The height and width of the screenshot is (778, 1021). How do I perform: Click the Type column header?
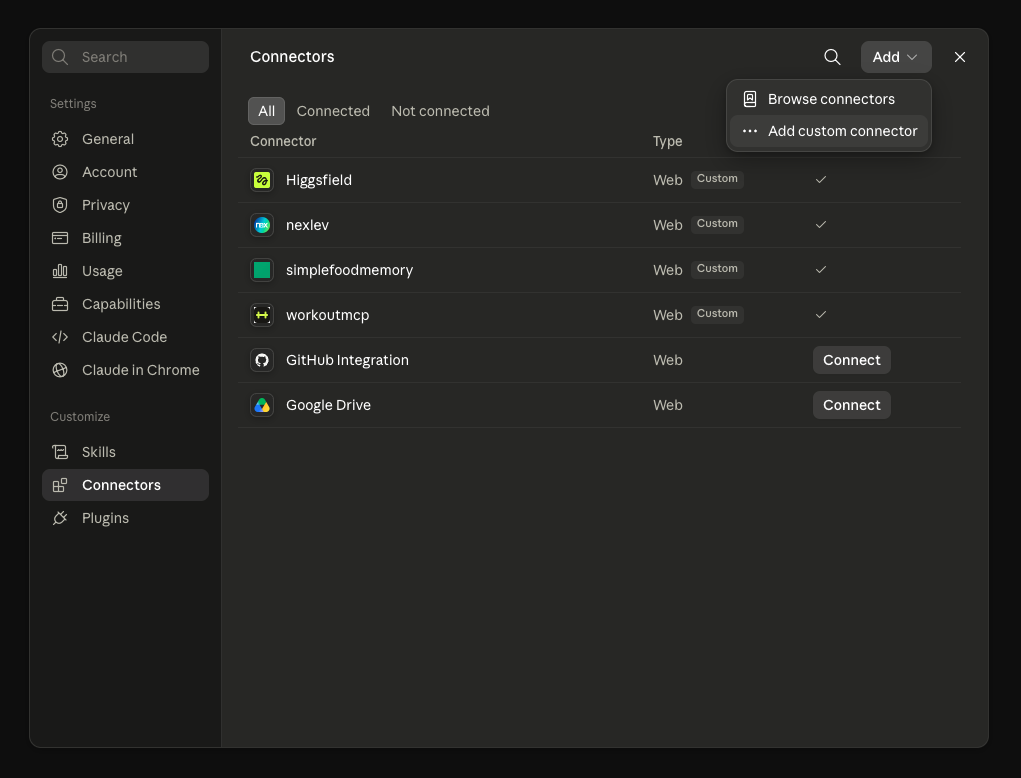pyautogui.click(x=667, y=141)
